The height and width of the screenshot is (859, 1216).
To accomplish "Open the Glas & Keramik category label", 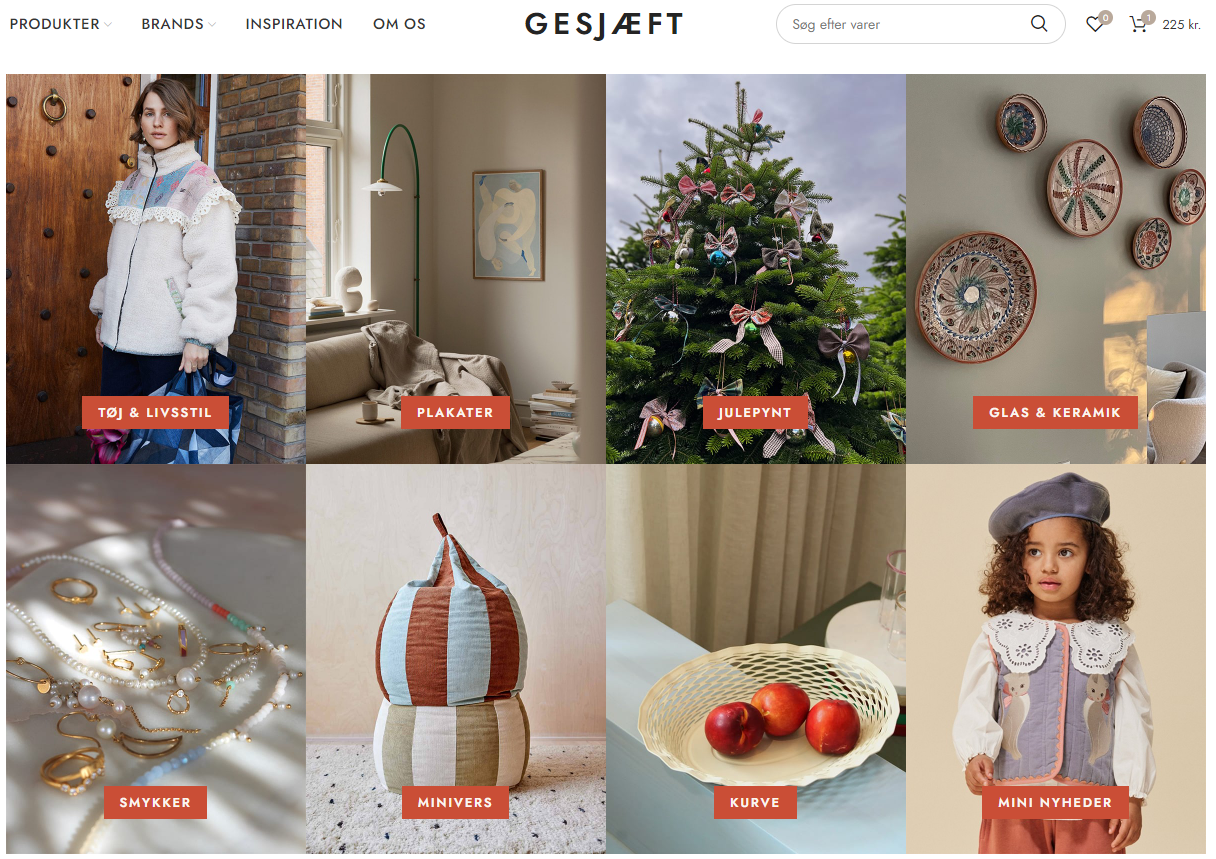I will 1055,412.
